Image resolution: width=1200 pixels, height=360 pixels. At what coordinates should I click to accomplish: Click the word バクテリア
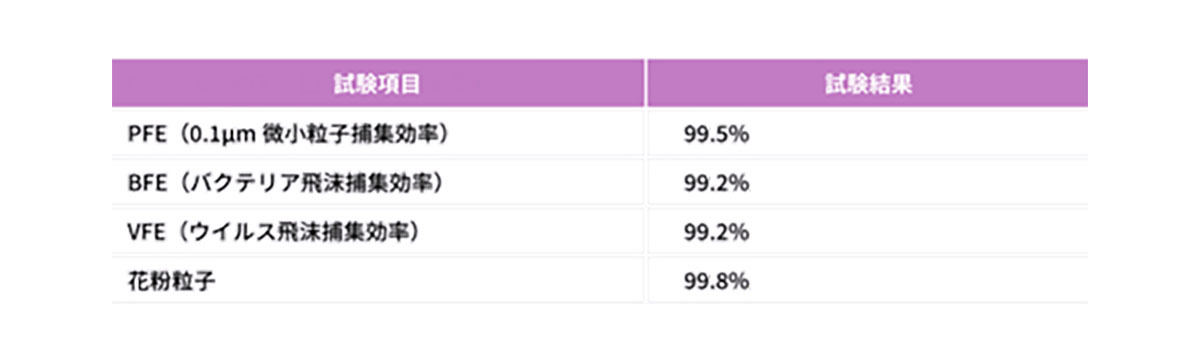[x=241, y=183]
